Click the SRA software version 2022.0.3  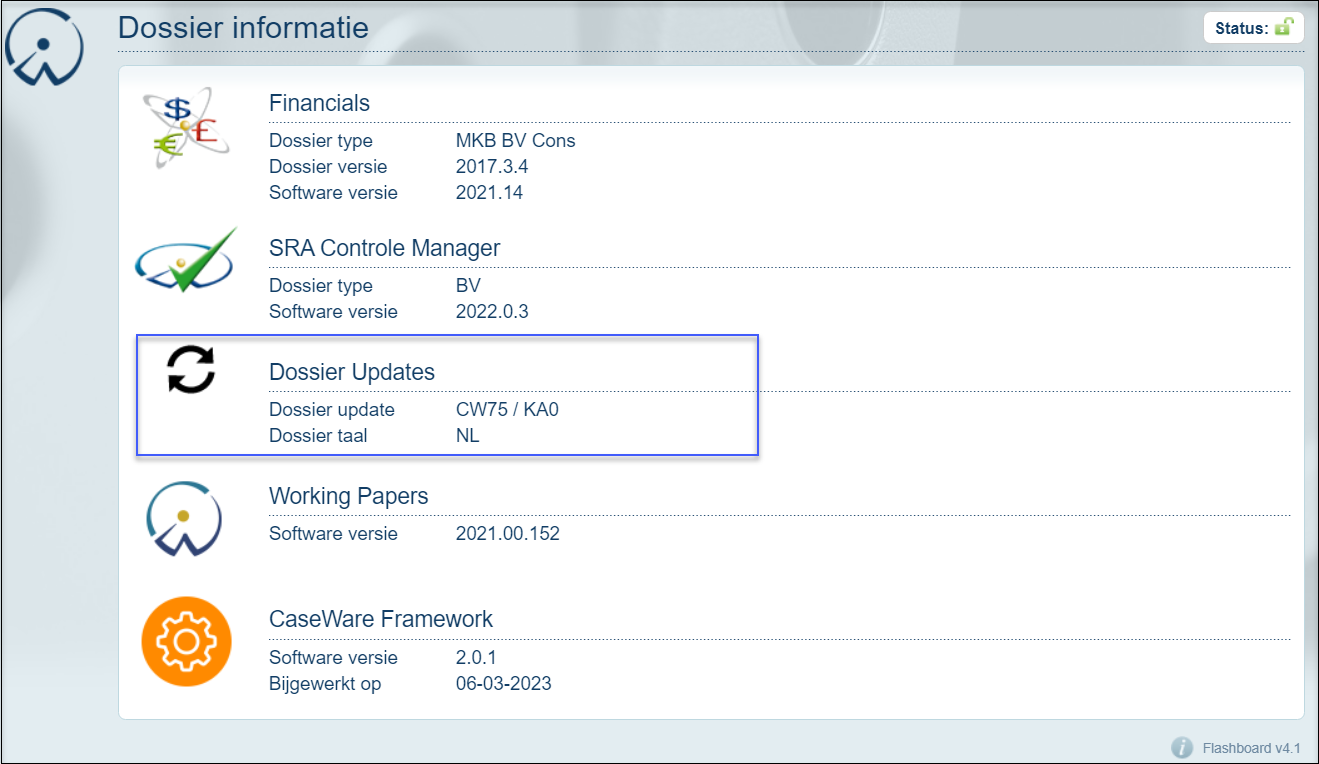click(x=492, y=312)
